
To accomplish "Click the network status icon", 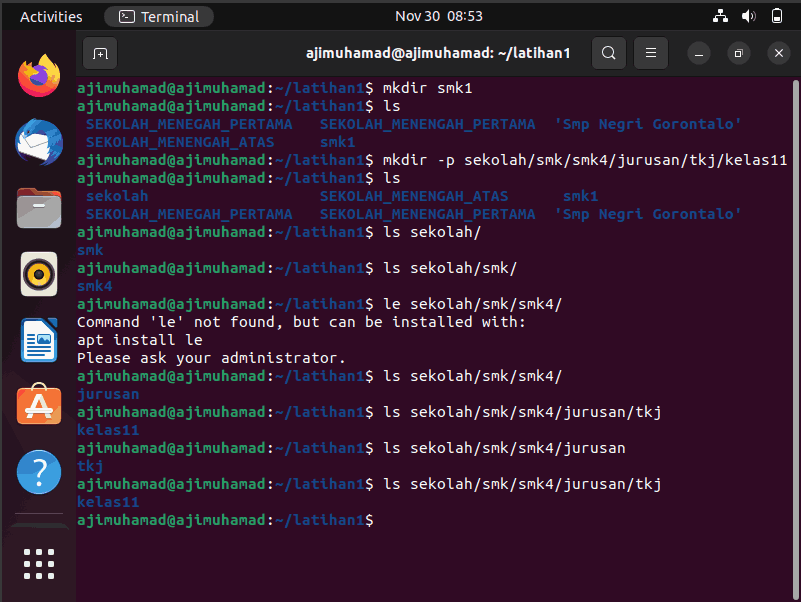I will [x=720, y=16].
